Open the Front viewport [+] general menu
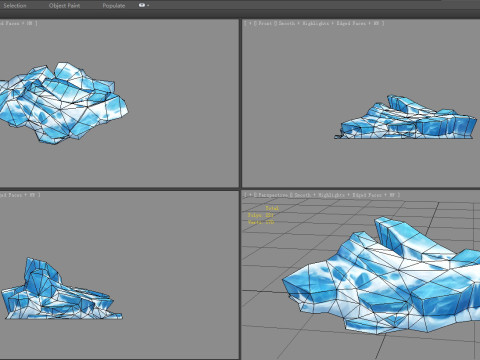 [249, 23]
